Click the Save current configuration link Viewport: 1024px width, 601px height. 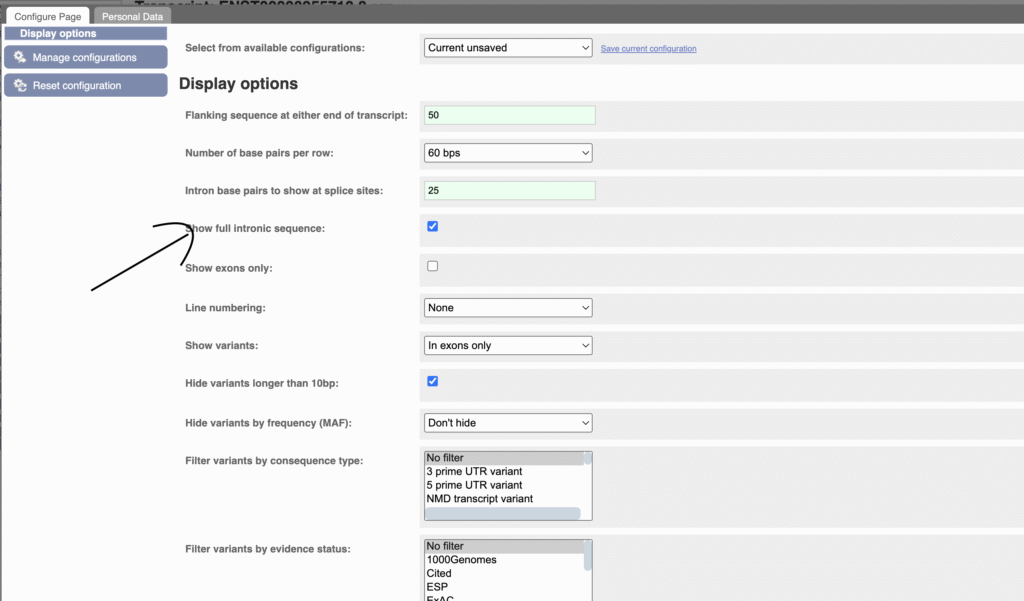click(648, 48)
